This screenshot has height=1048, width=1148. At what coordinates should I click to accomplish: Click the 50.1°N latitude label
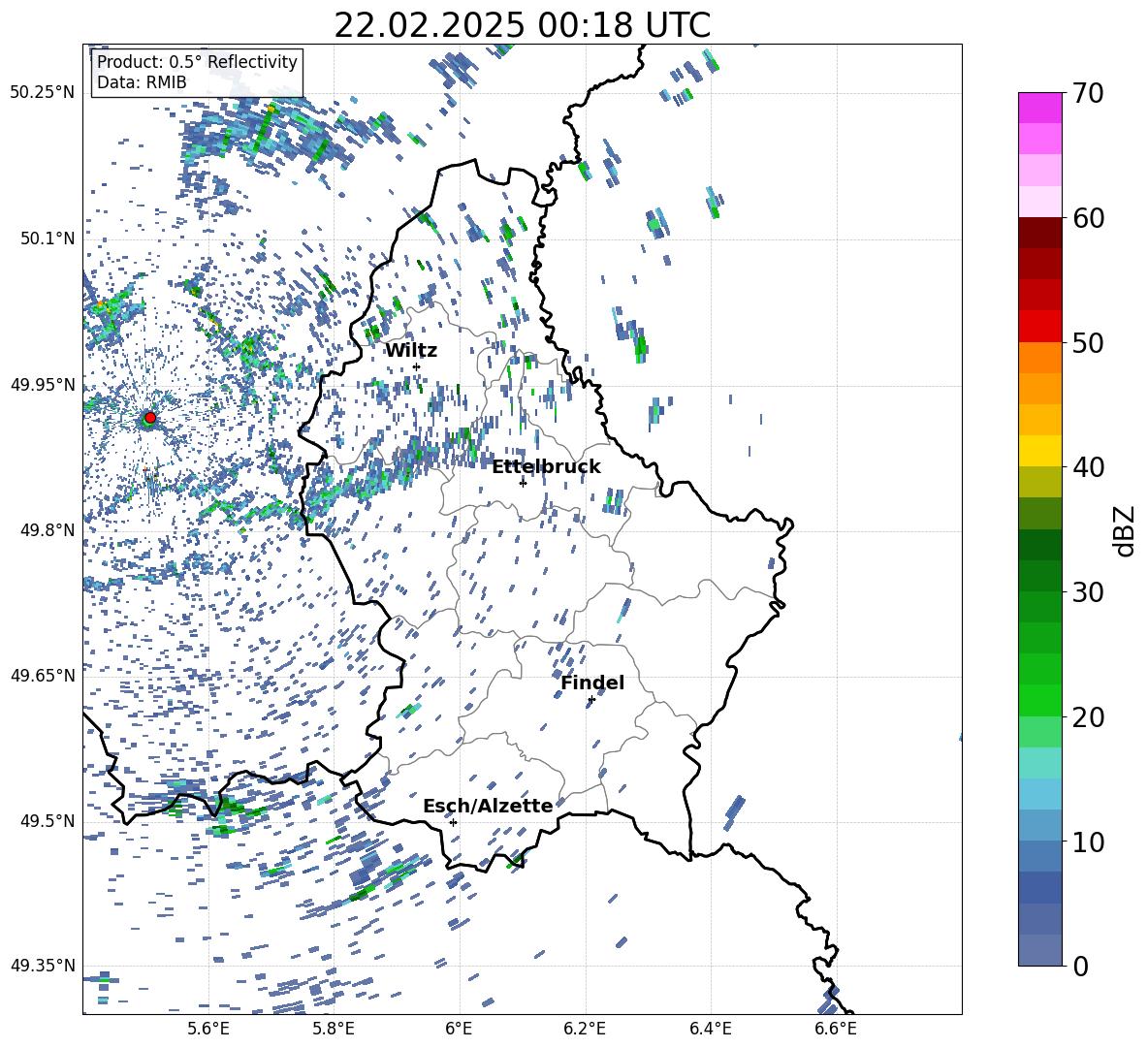[x=48, y=239]
